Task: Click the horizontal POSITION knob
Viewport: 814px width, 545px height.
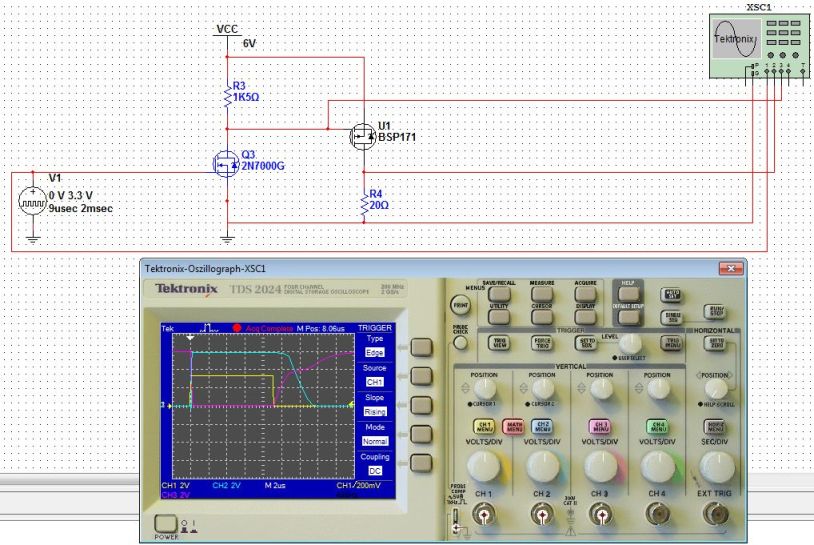Action: pos(716,389)
